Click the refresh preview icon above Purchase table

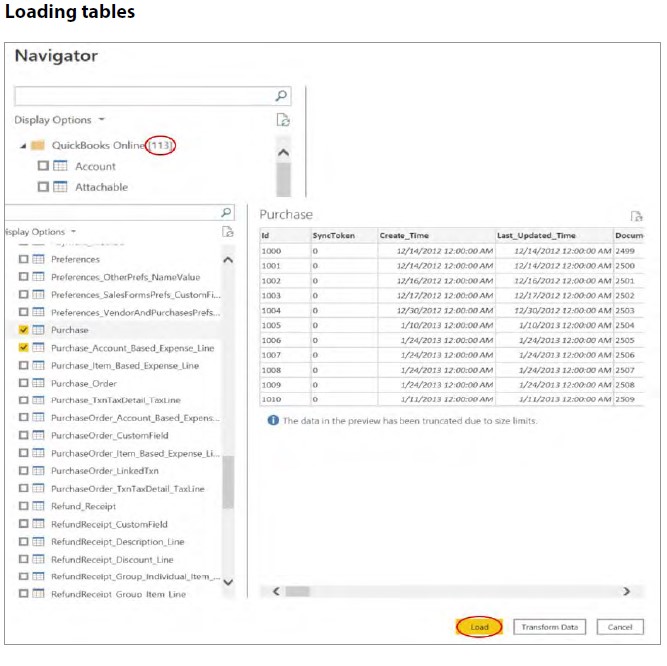click(636, 216)
